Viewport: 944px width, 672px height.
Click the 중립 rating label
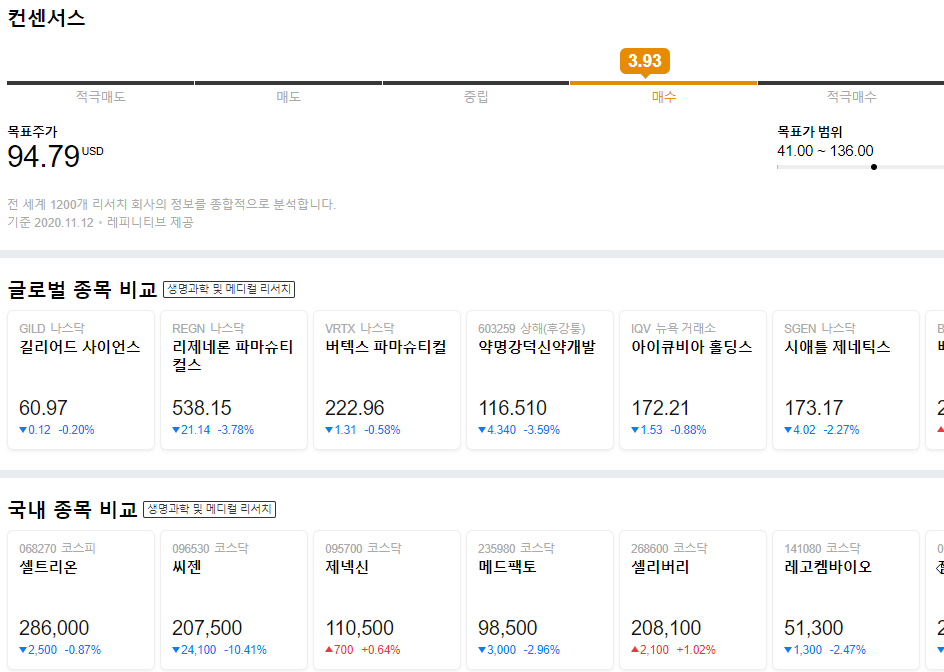coord(476,96)
